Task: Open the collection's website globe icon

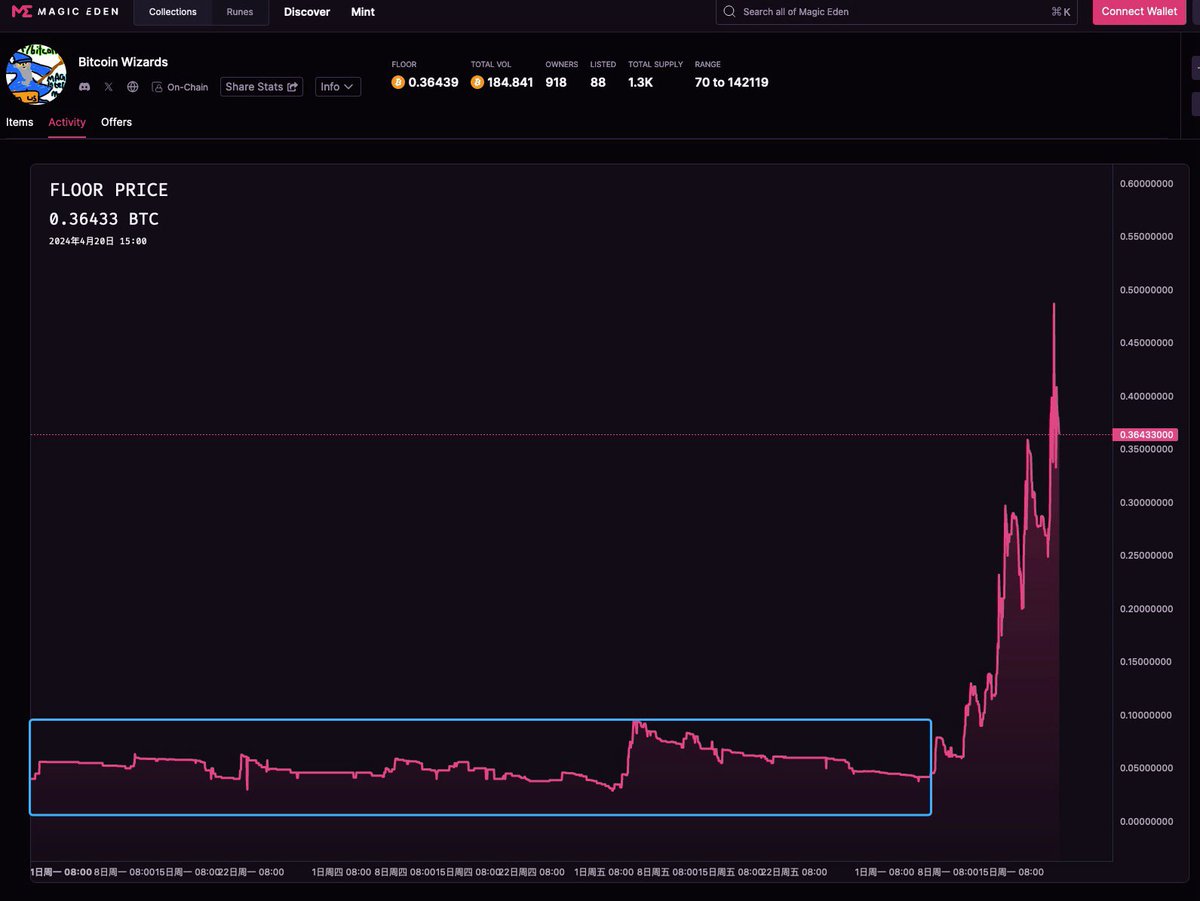Action: pos(133,87)
